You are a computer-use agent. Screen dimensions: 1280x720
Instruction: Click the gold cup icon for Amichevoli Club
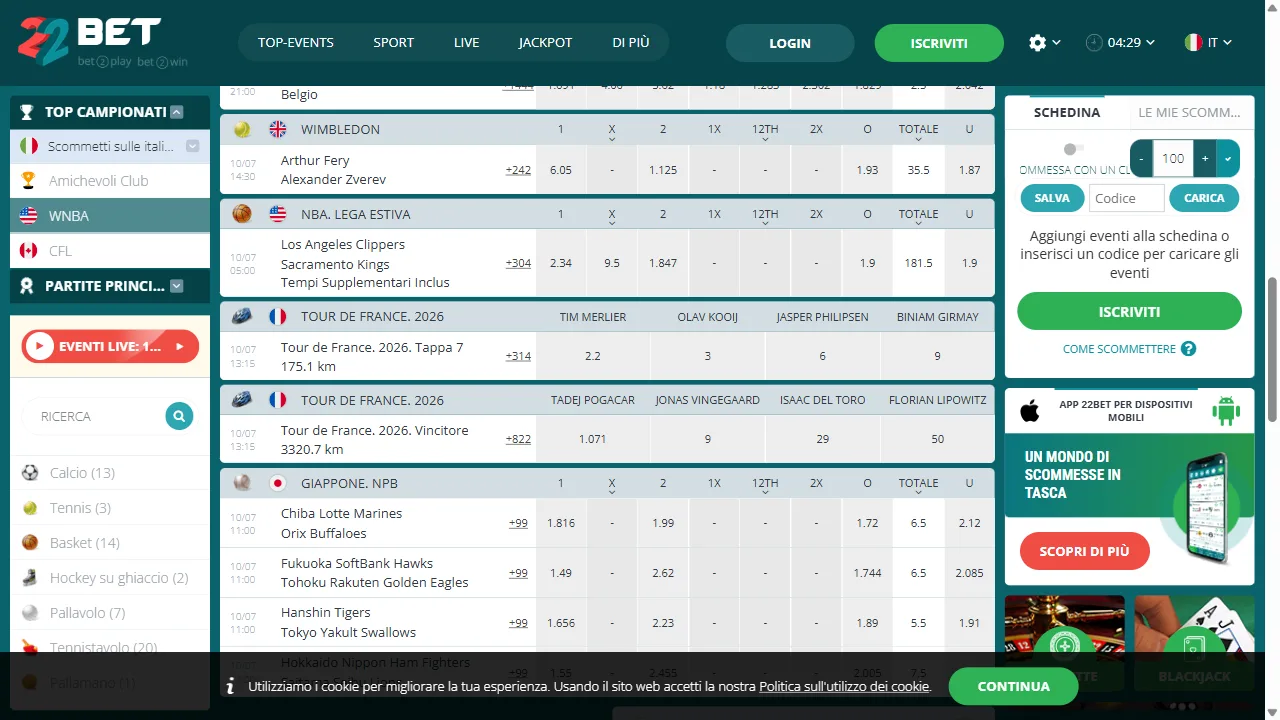29,181
